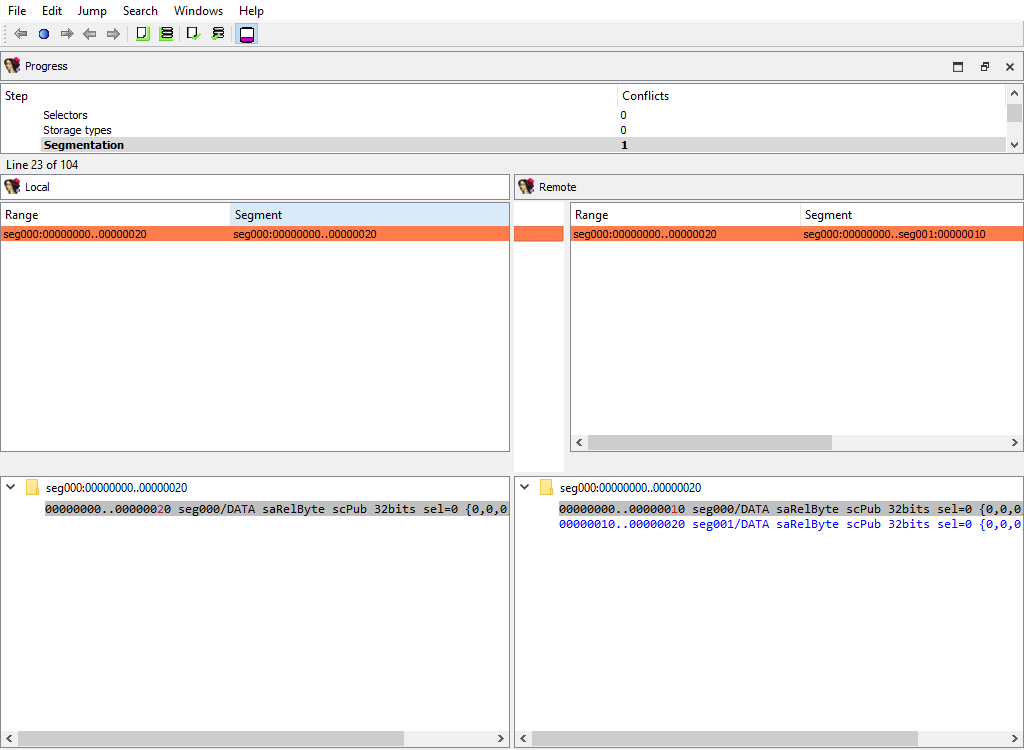Collapse the seg000 tree node in lower-right pane
The width and height of the screenshot is (1024, 750).
(524, 488)
